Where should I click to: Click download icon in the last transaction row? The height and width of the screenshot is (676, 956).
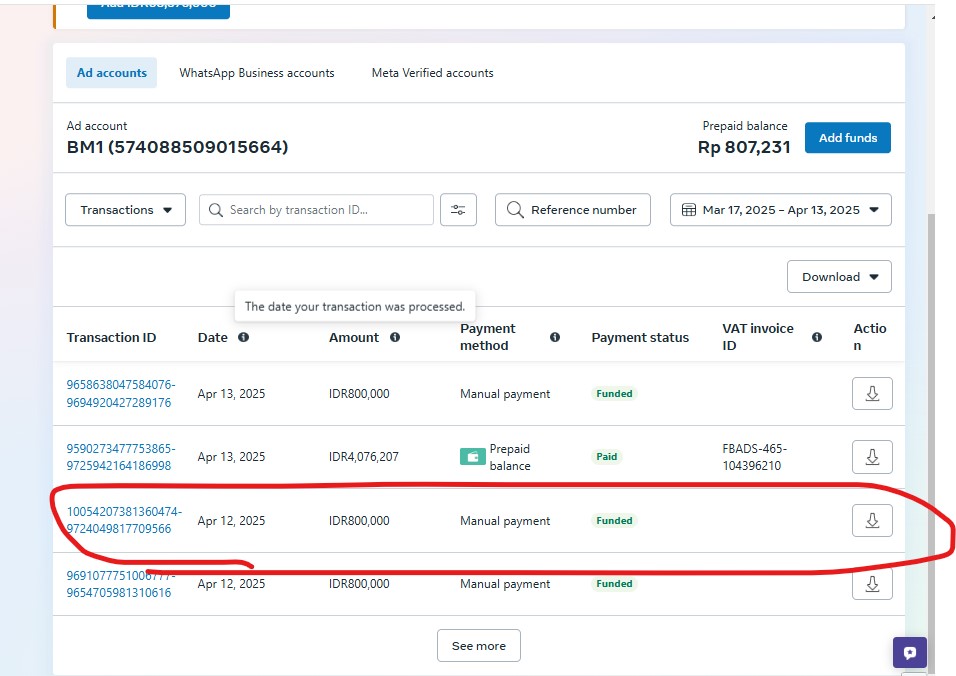click(872, 584)
